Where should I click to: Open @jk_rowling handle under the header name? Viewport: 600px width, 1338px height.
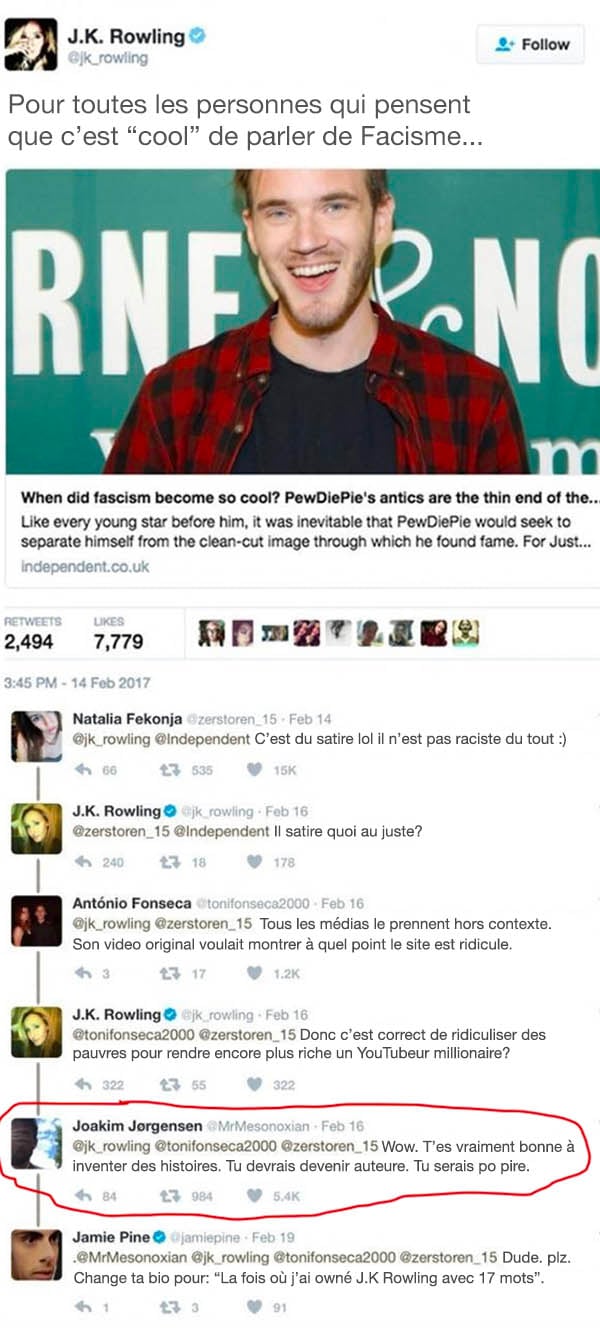(106, 58)
